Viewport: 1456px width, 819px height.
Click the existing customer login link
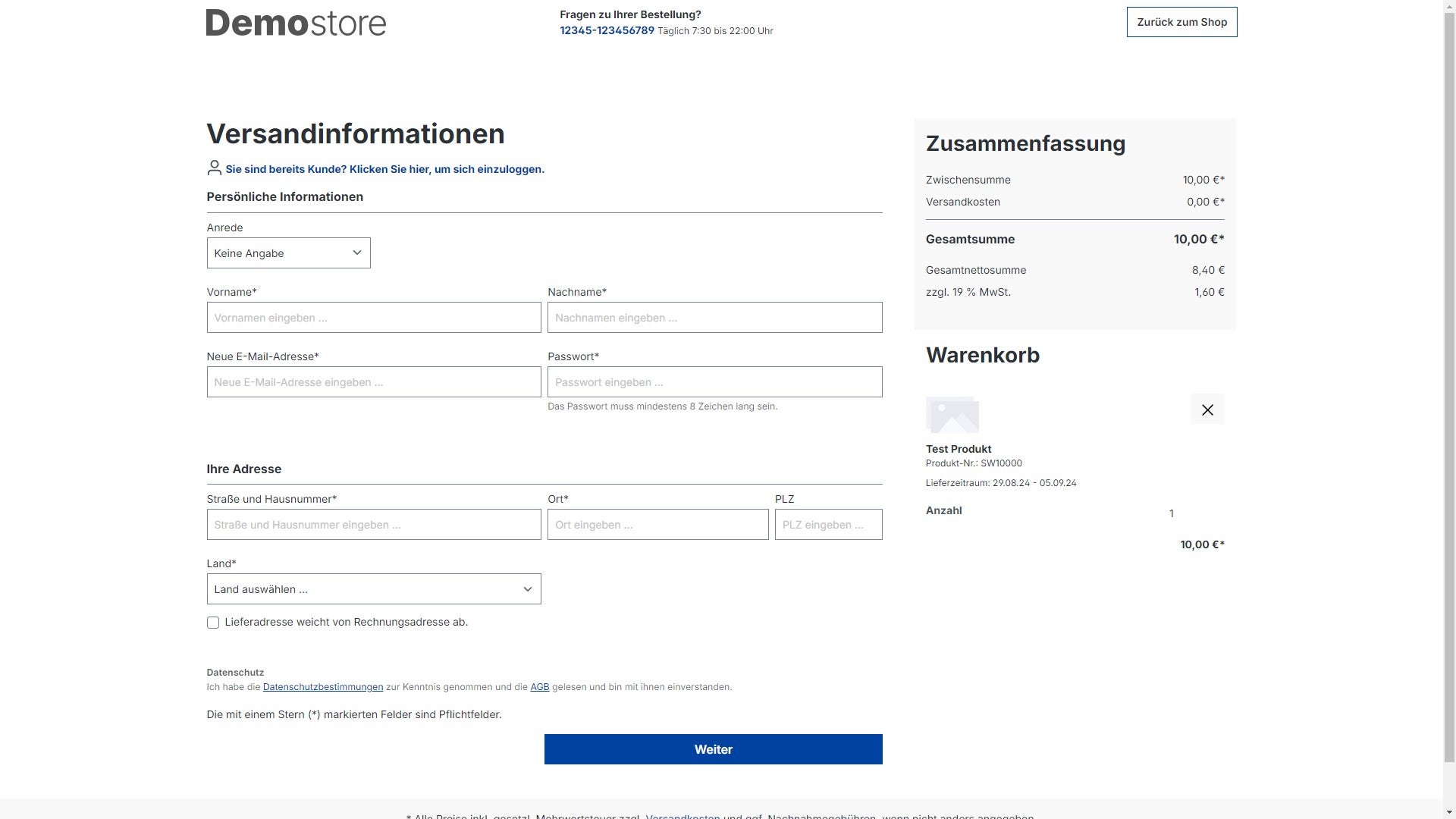(384, 169)
